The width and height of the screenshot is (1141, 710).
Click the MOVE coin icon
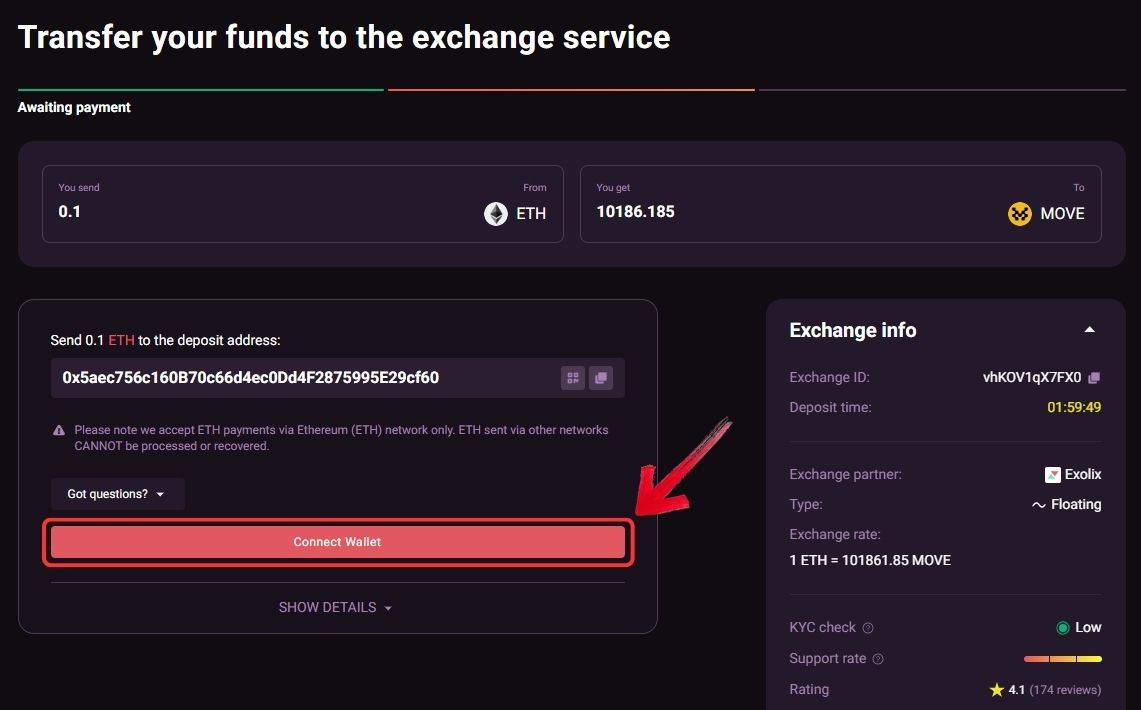[1019, 213]
